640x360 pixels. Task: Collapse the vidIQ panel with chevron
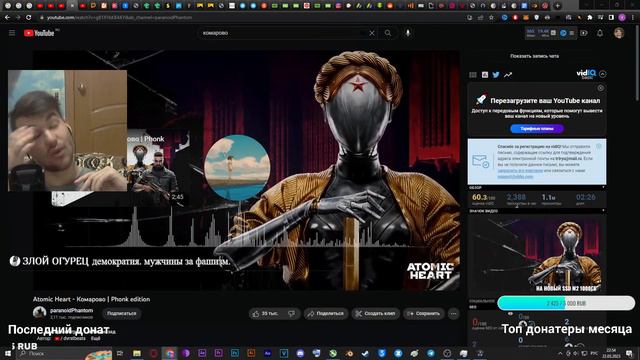602,74
